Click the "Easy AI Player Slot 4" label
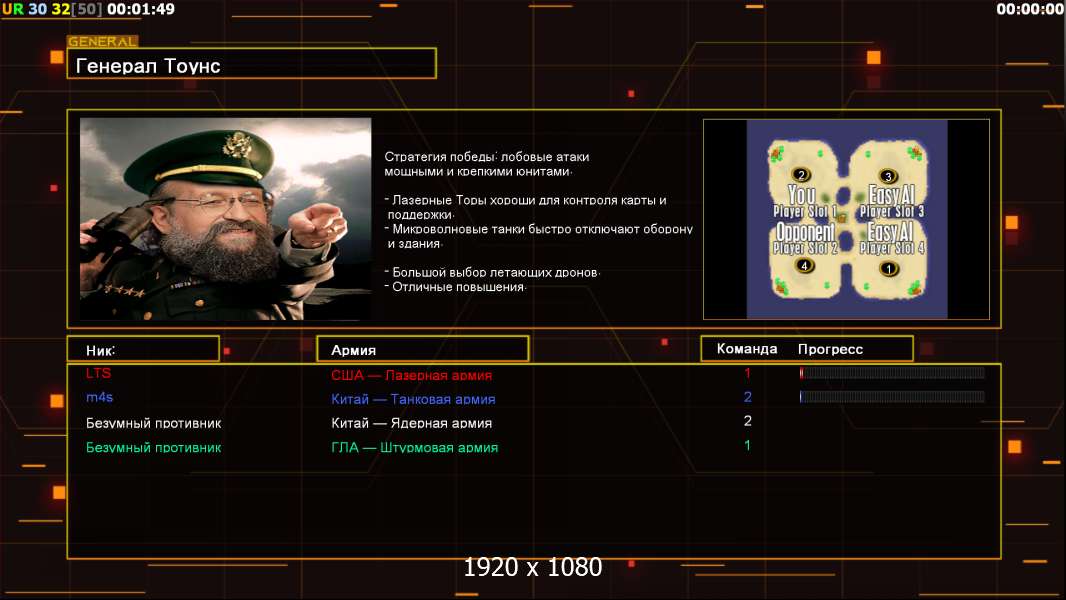 892,239
